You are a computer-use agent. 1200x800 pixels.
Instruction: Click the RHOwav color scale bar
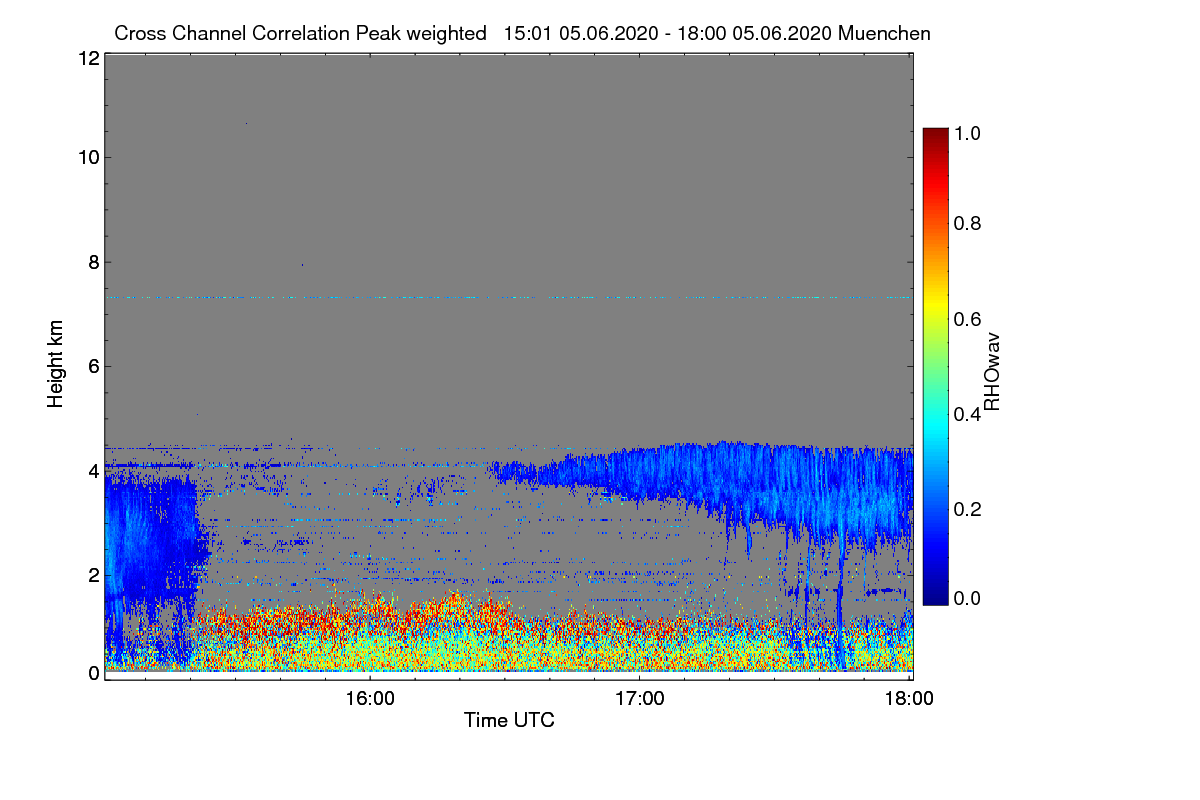(x=934, y=366)
